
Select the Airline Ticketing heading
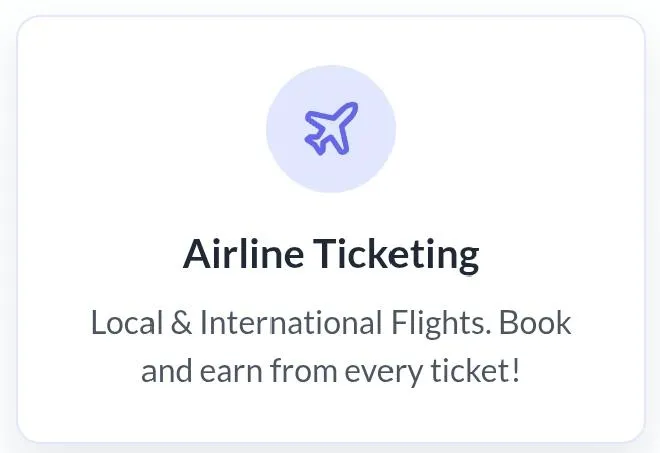[331, 255]
